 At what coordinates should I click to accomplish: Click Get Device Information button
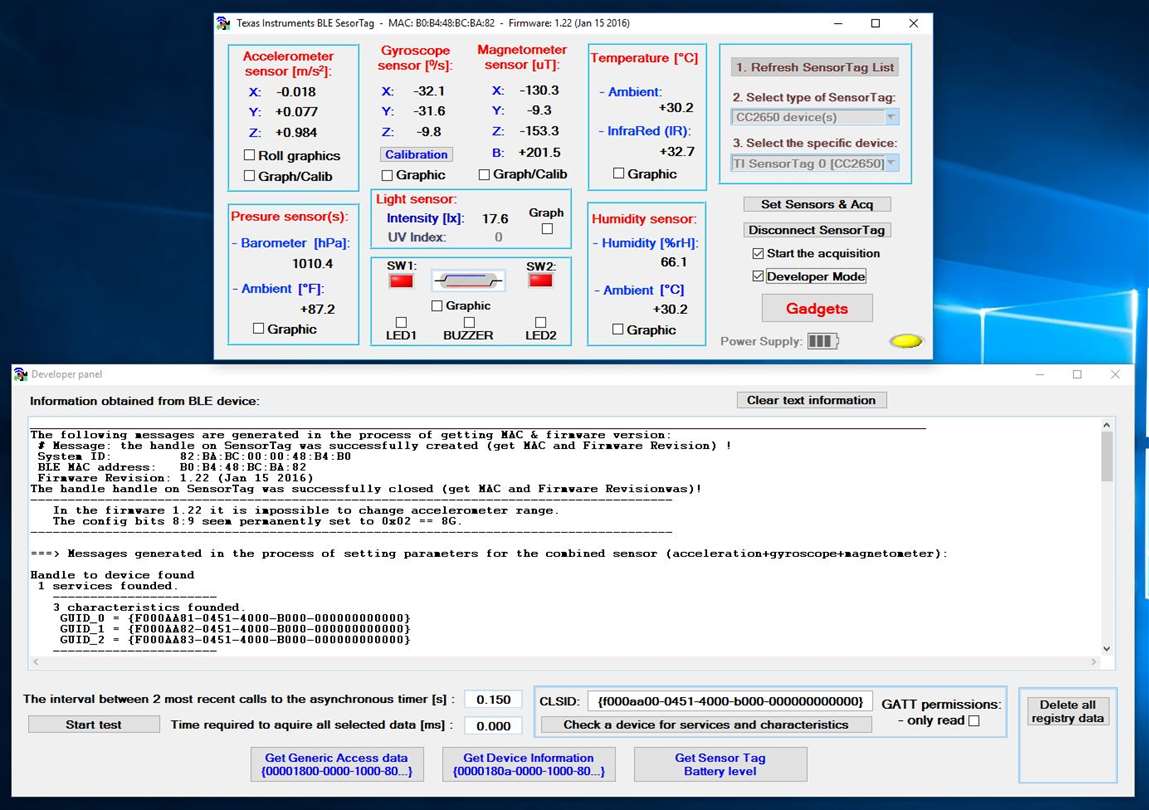[528, 765]
